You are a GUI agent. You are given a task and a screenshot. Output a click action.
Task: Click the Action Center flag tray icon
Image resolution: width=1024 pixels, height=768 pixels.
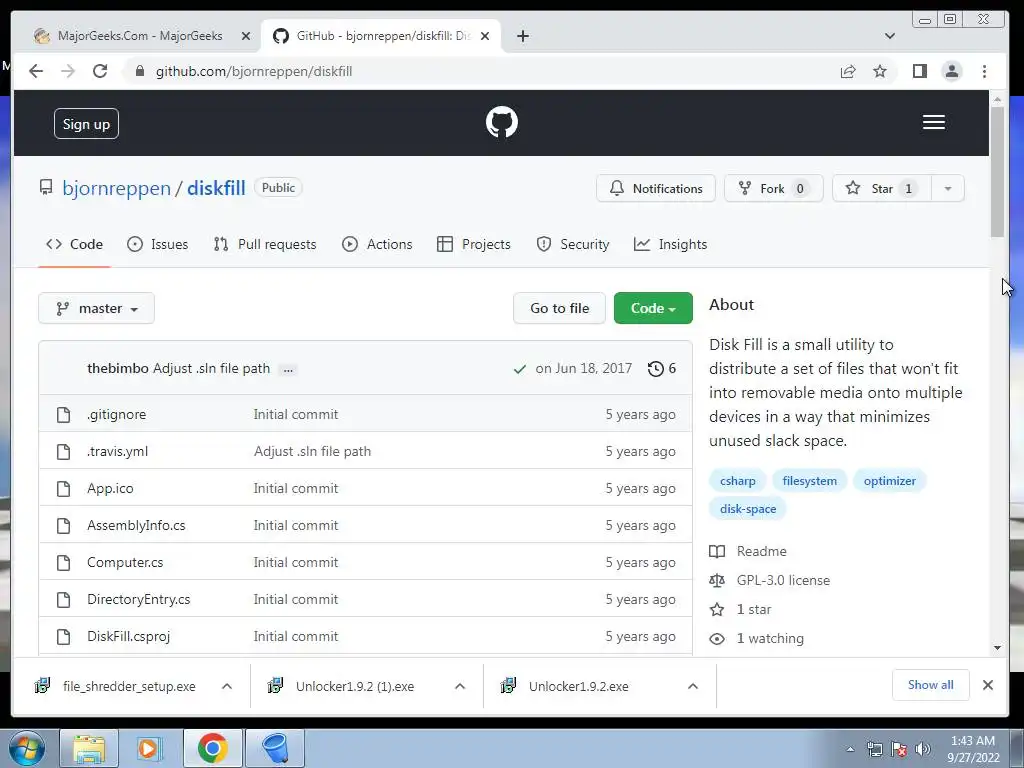tap(899, 749)
